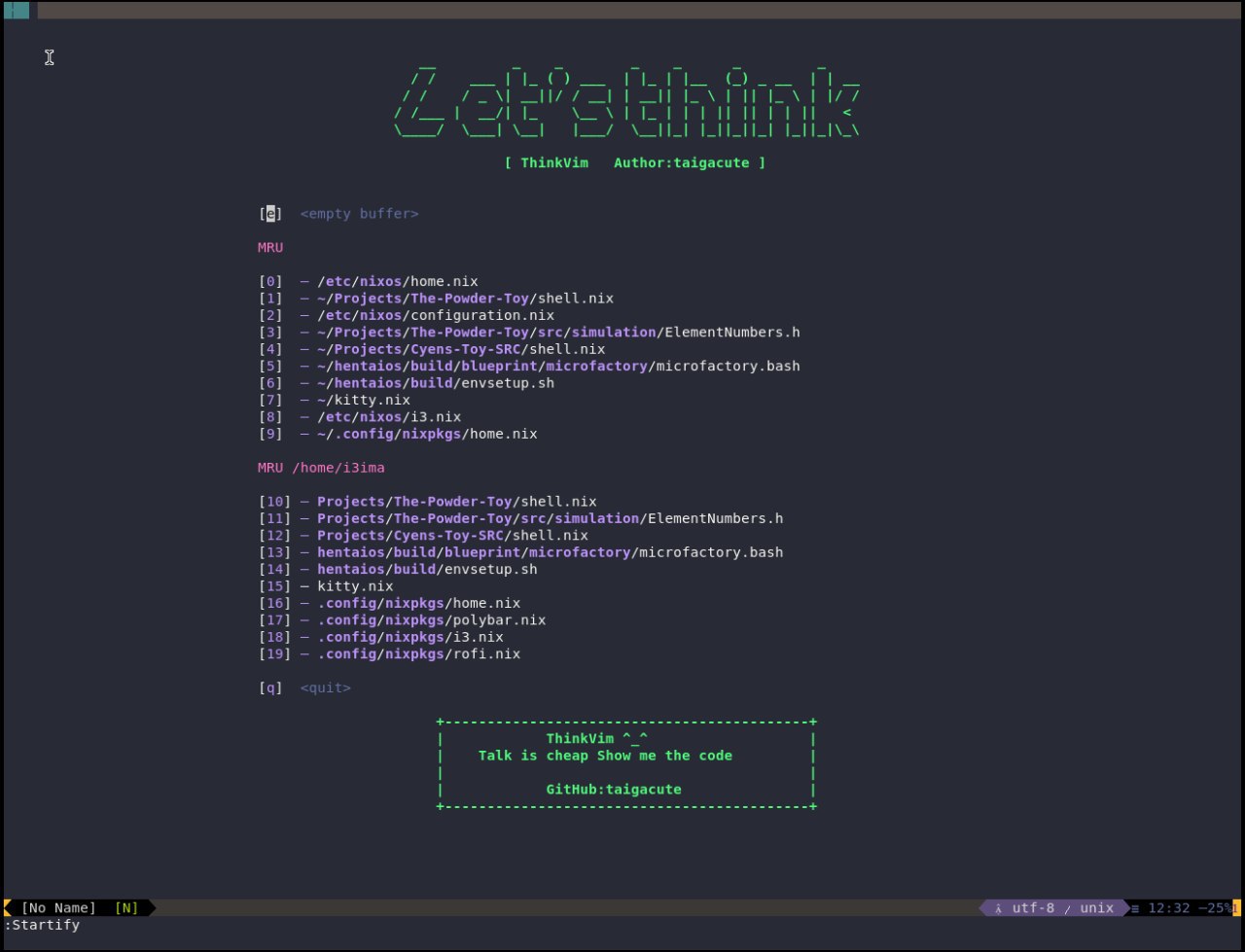The image size is (1245, 952).
Task: Open the [e] <empty buffer> entry
Action: click(x=338, y=214)
